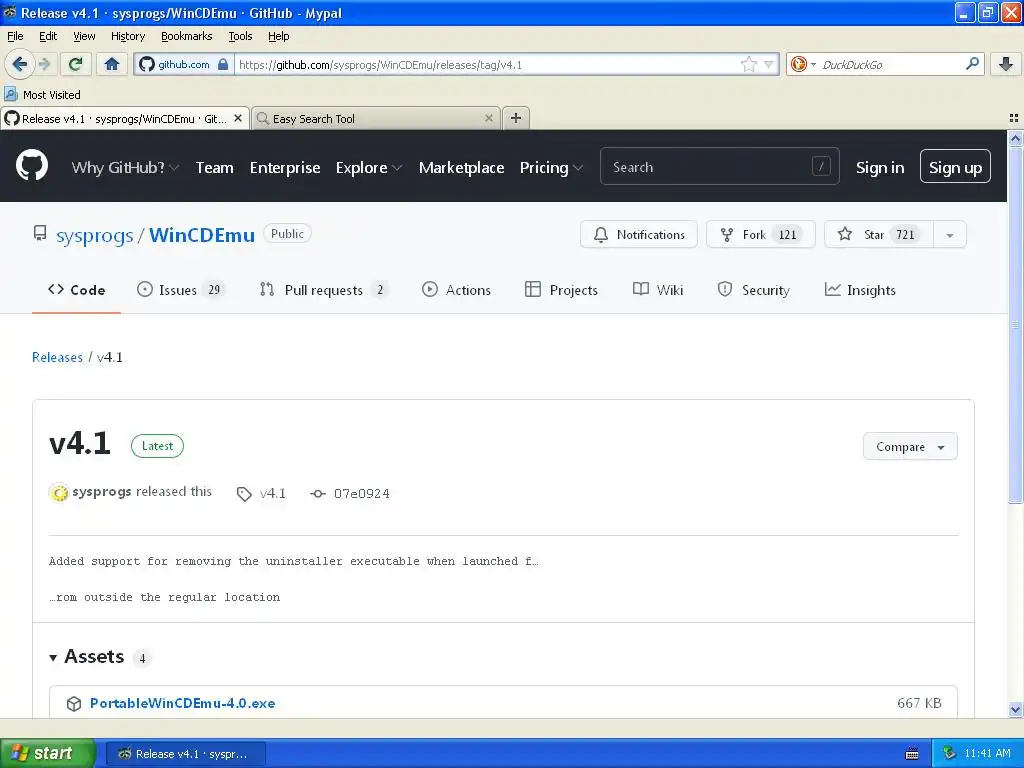Click the WinCDEmu repository link
This screenshot has width=1024, height=768.
202,235
